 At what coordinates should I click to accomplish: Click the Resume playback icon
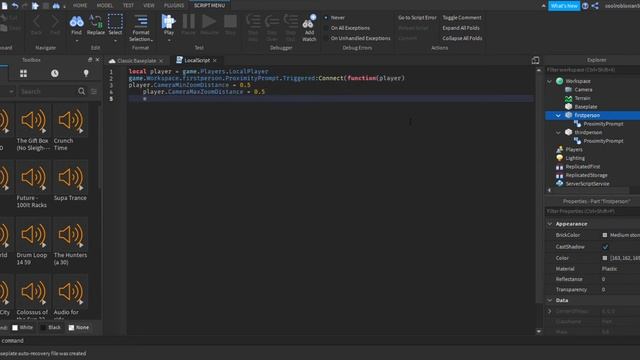[209, 21]
